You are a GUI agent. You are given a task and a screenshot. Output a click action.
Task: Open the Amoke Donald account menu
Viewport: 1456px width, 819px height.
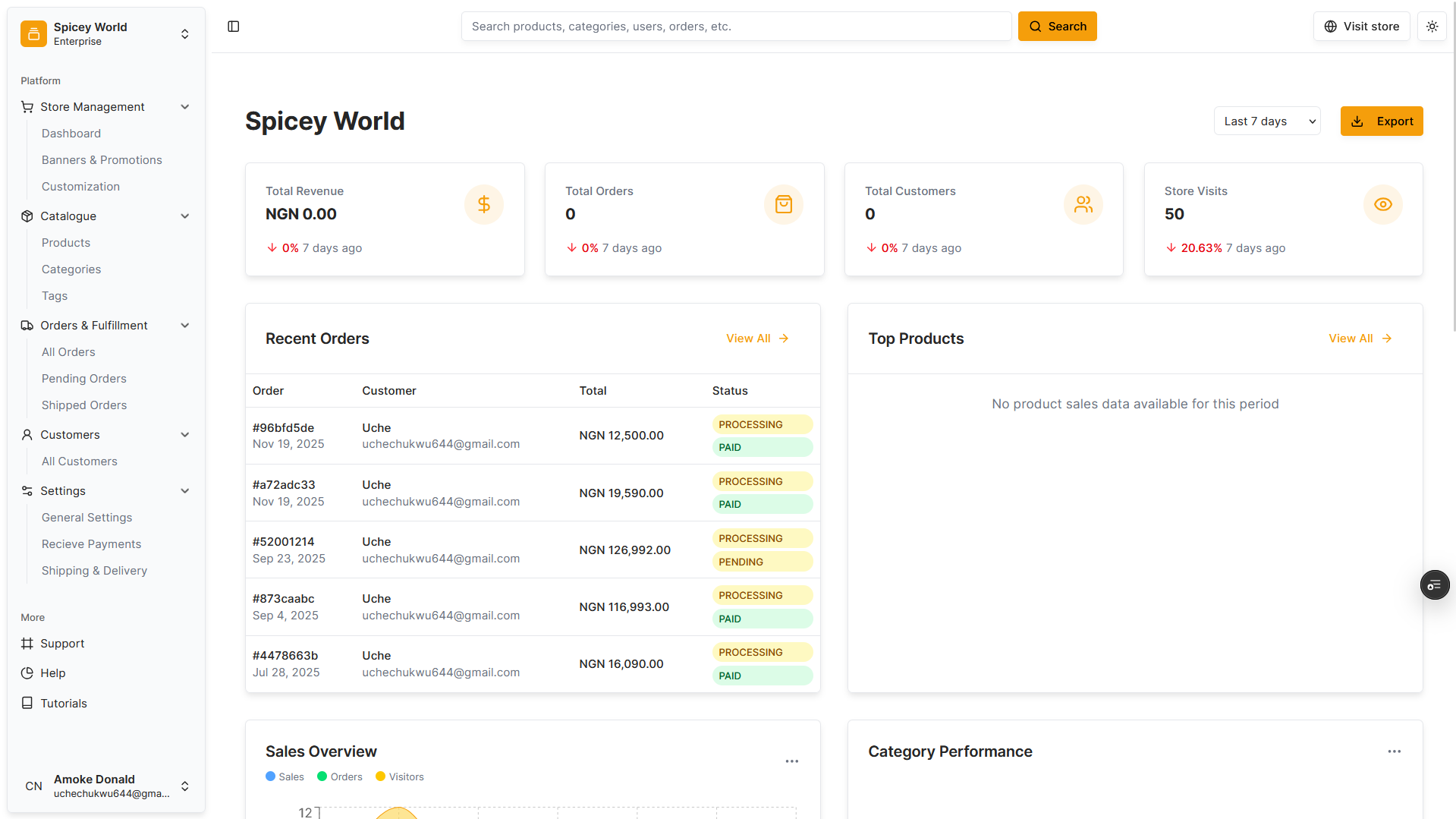point(184,786)
